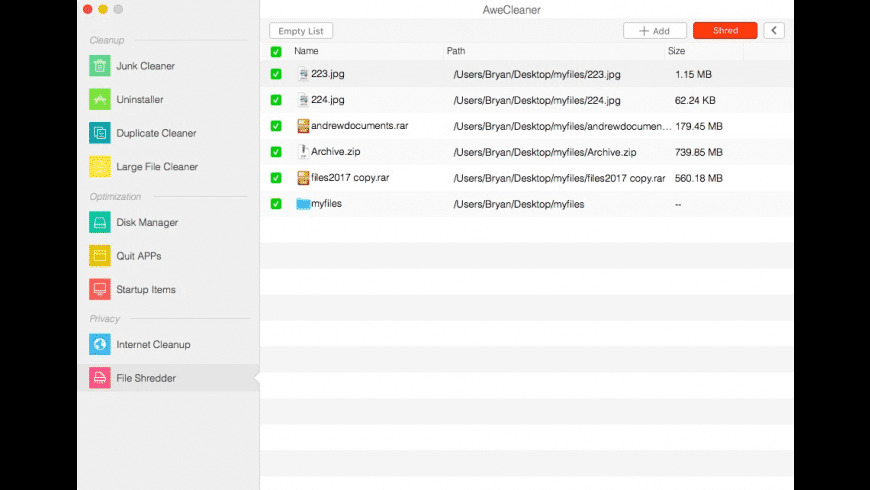
Task: Open Disk Manager section
Action: click(147, 222)
